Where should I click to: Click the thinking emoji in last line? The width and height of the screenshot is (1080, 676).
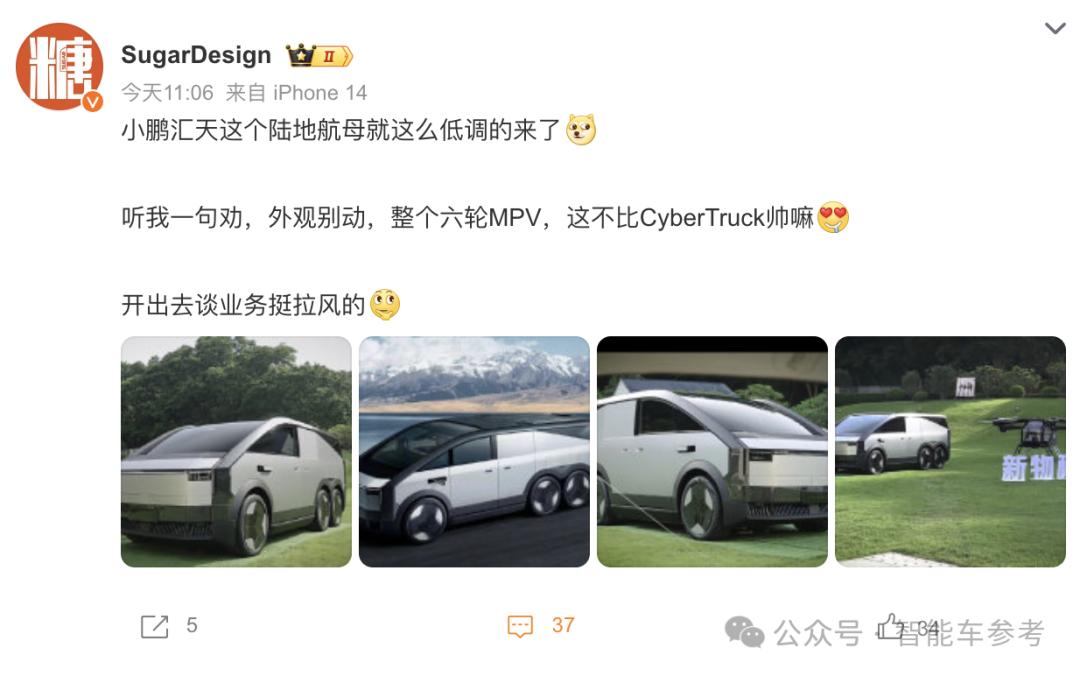click(x=385, y=305)
